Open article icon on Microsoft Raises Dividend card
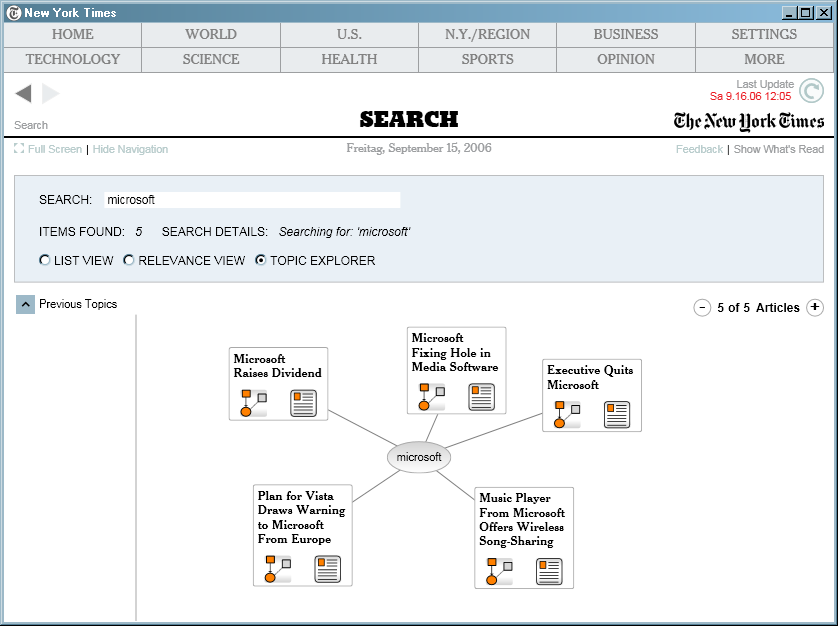 tap(304, 403)
